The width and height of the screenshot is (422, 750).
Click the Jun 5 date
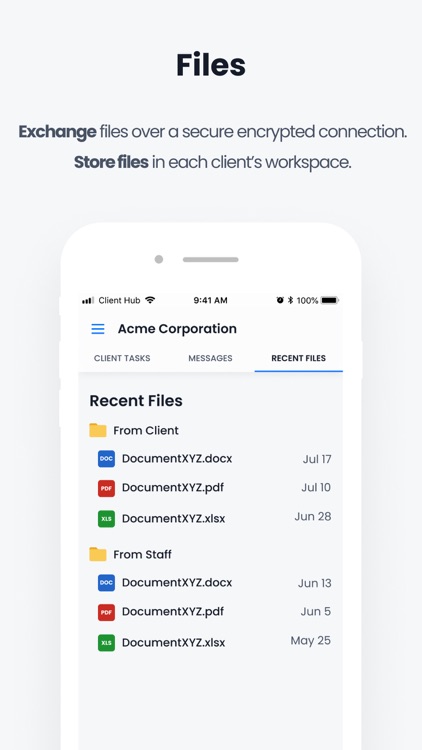pyautogui.click(x=316, y=611)
